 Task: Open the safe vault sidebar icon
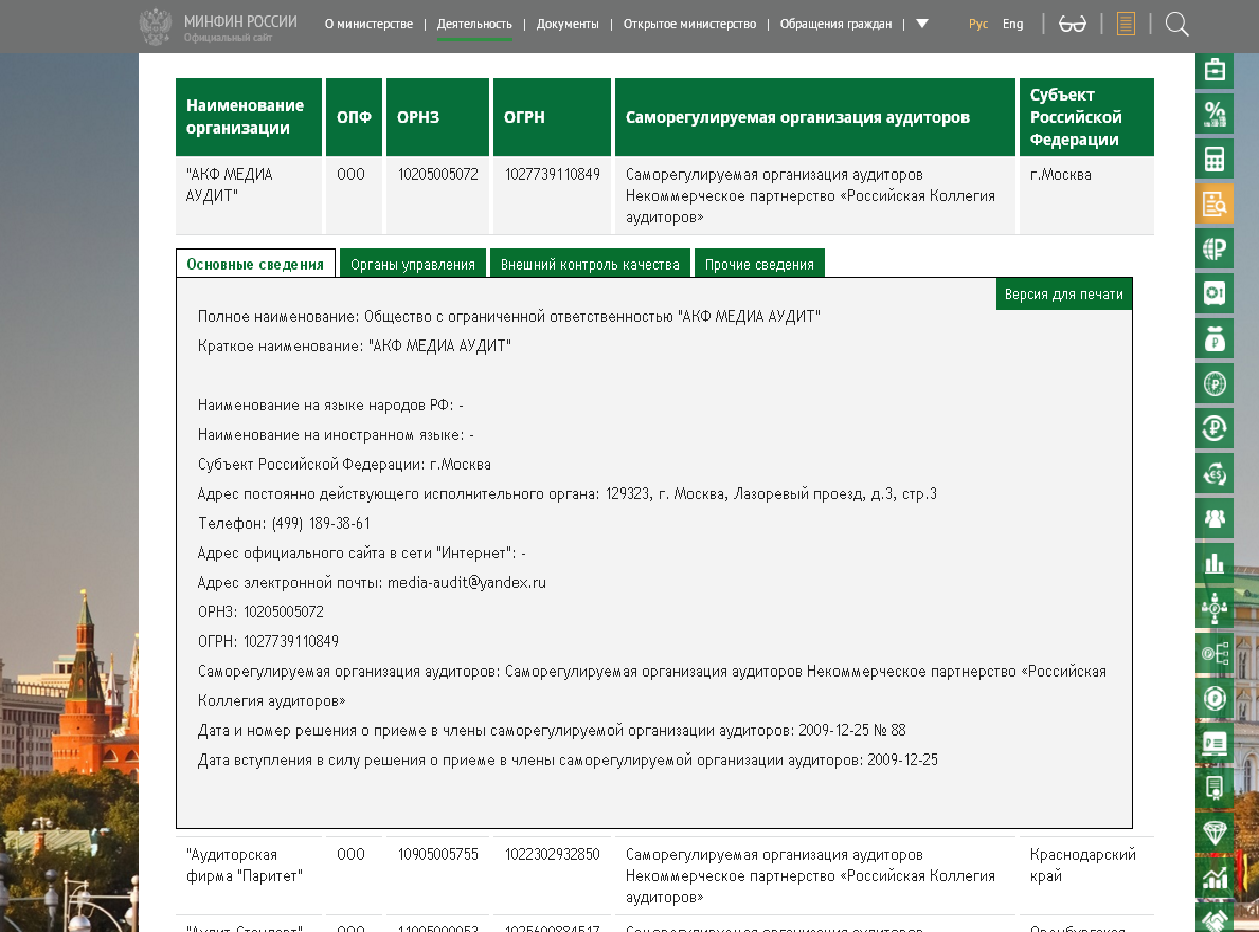[x=1214, y=293]
